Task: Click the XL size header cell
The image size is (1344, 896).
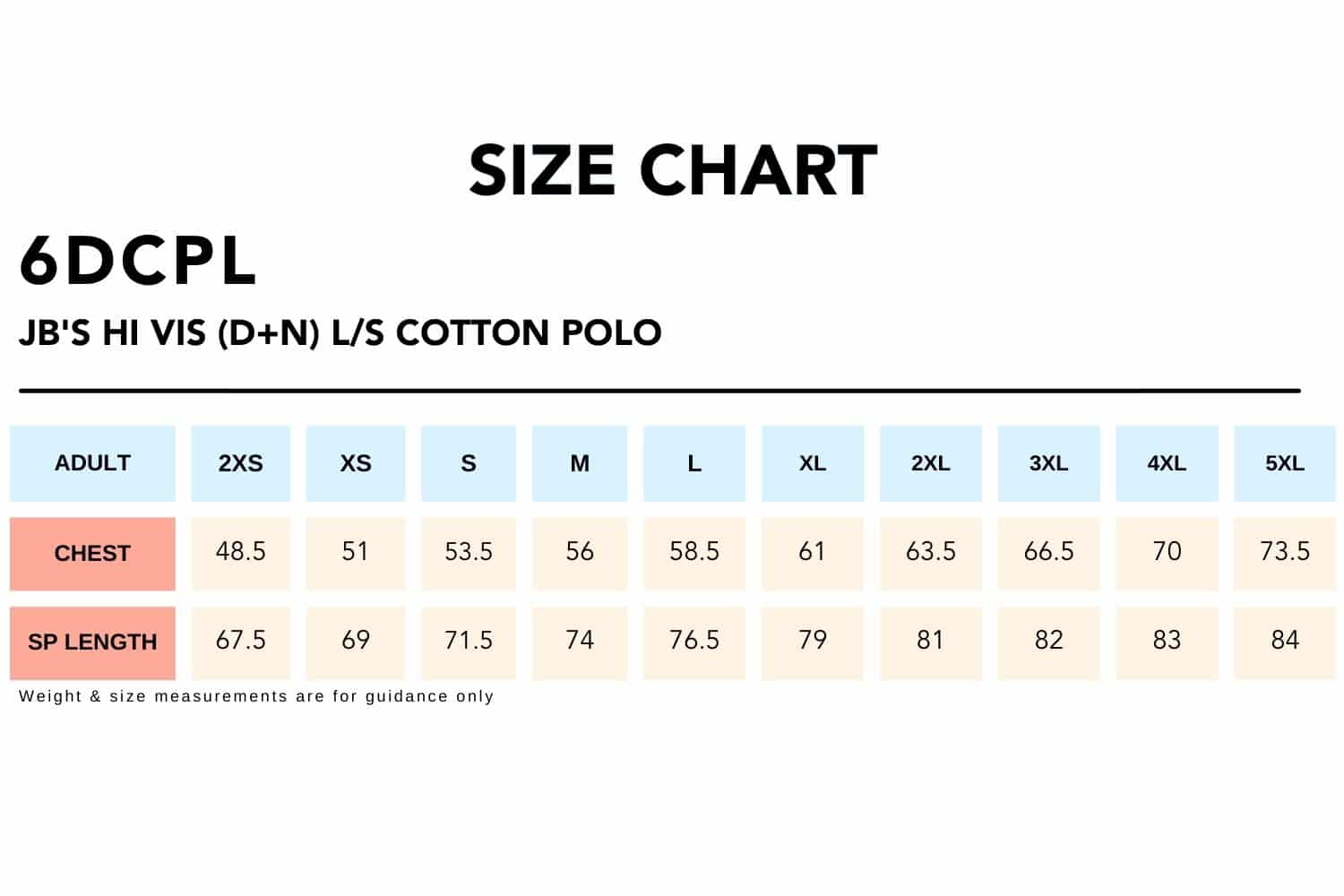Action: 812,463
